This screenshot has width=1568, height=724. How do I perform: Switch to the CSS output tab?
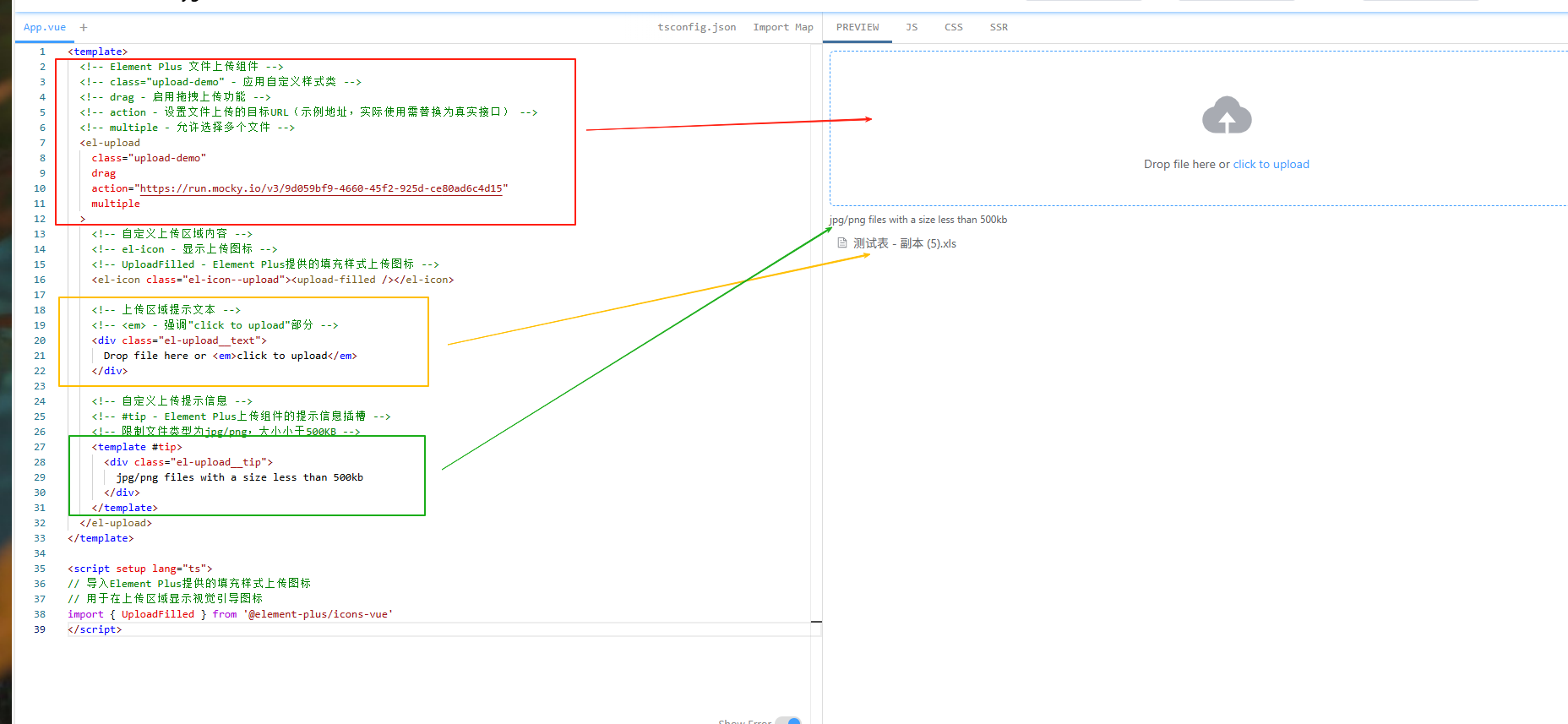tap(954, 27)
